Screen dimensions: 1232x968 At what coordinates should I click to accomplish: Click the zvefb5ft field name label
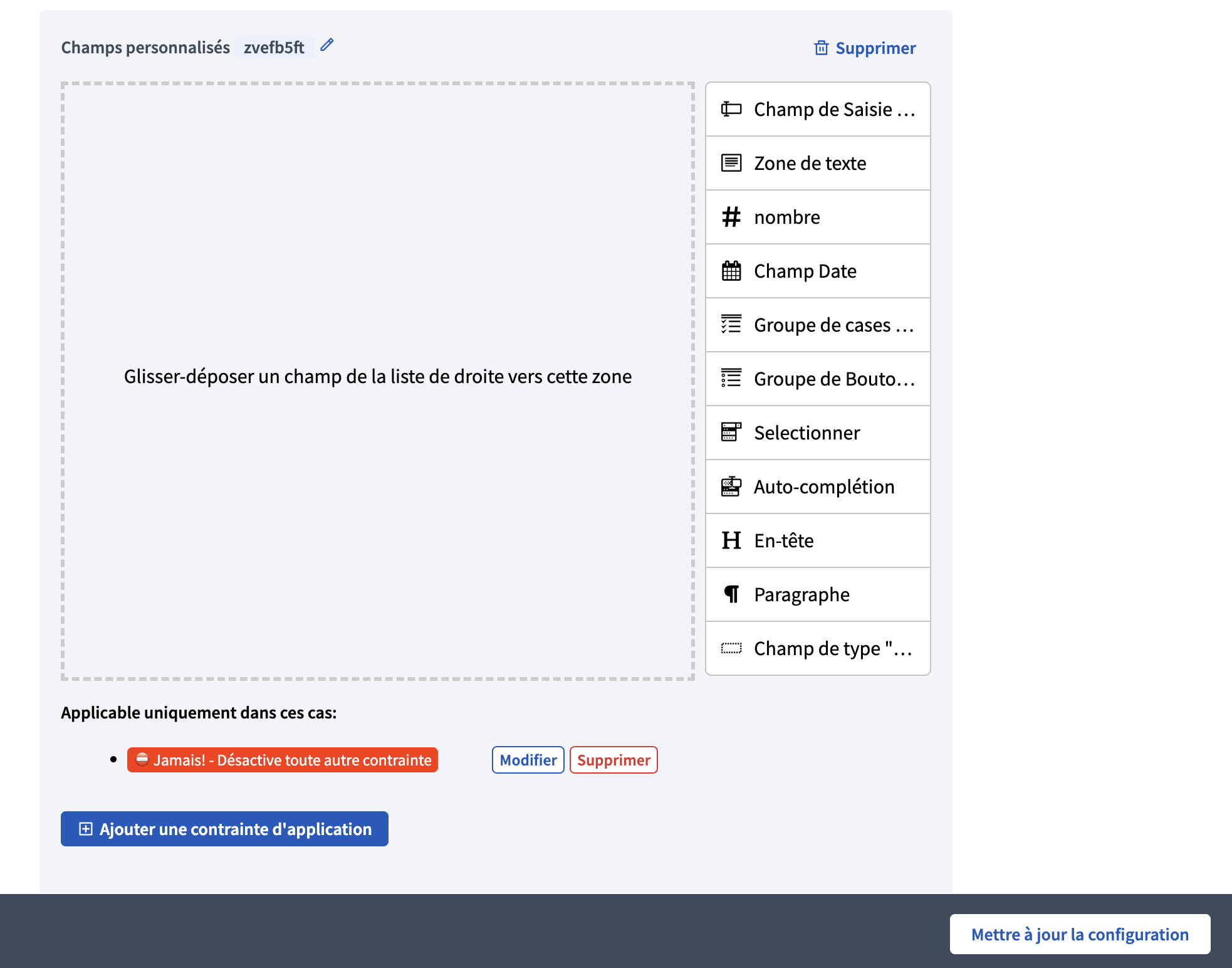274,48
